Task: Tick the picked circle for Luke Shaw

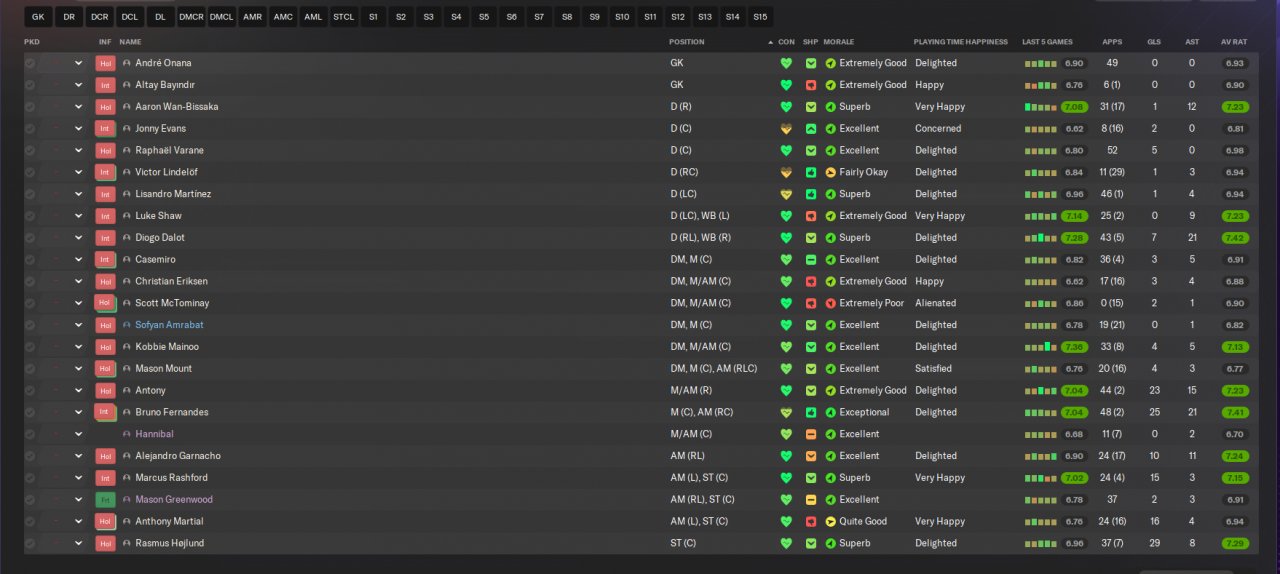Action: tap(30, 216)
